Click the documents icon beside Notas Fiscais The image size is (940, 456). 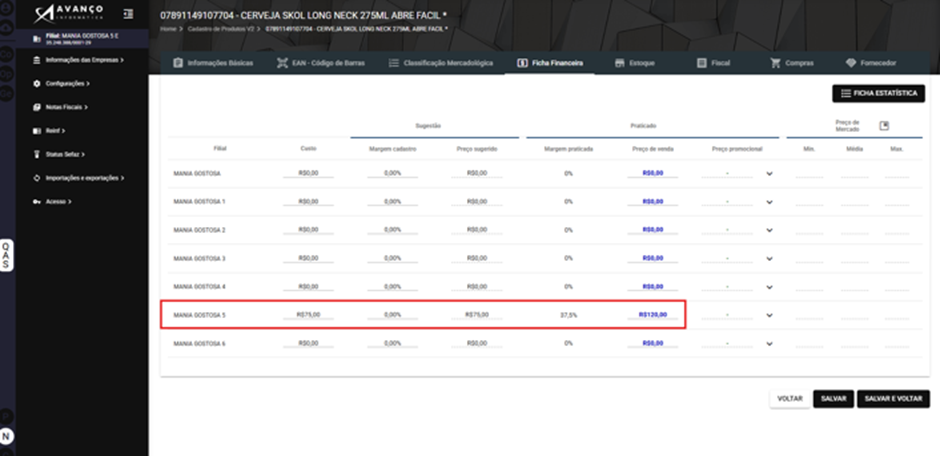tap(37, 107)
